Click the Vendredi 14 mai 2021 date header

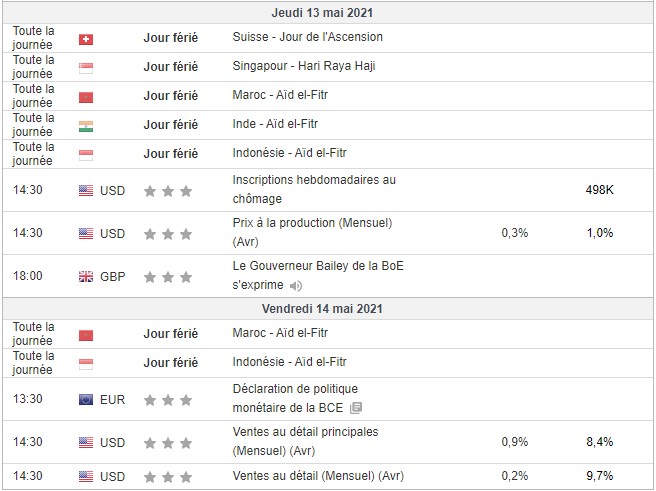click(x=329, y=309)
